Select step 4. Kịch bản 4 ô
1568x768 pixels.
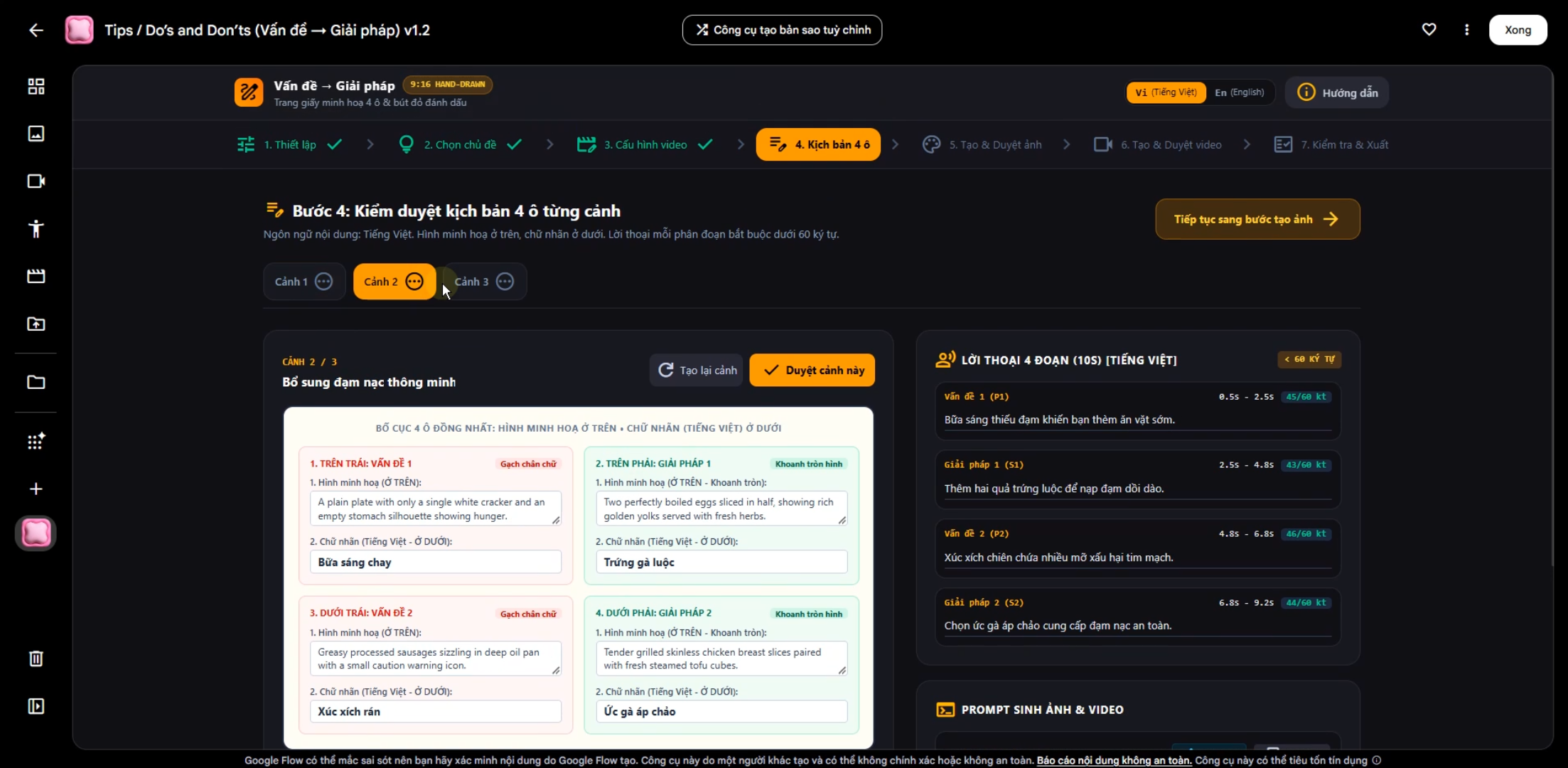pos(818,144)
